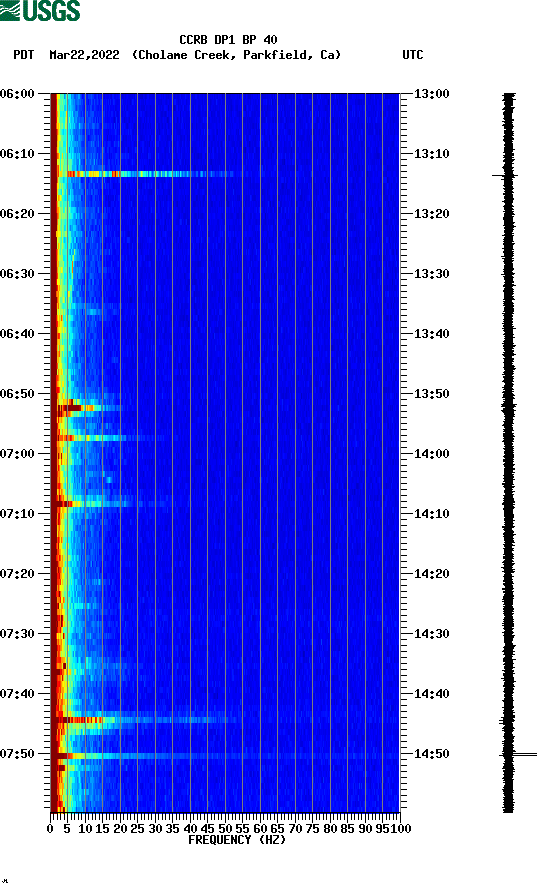This screenshot has height=892, width=552.
Task: Click the broadband event streak near 06:13
Action: click(x=151, y=174)
